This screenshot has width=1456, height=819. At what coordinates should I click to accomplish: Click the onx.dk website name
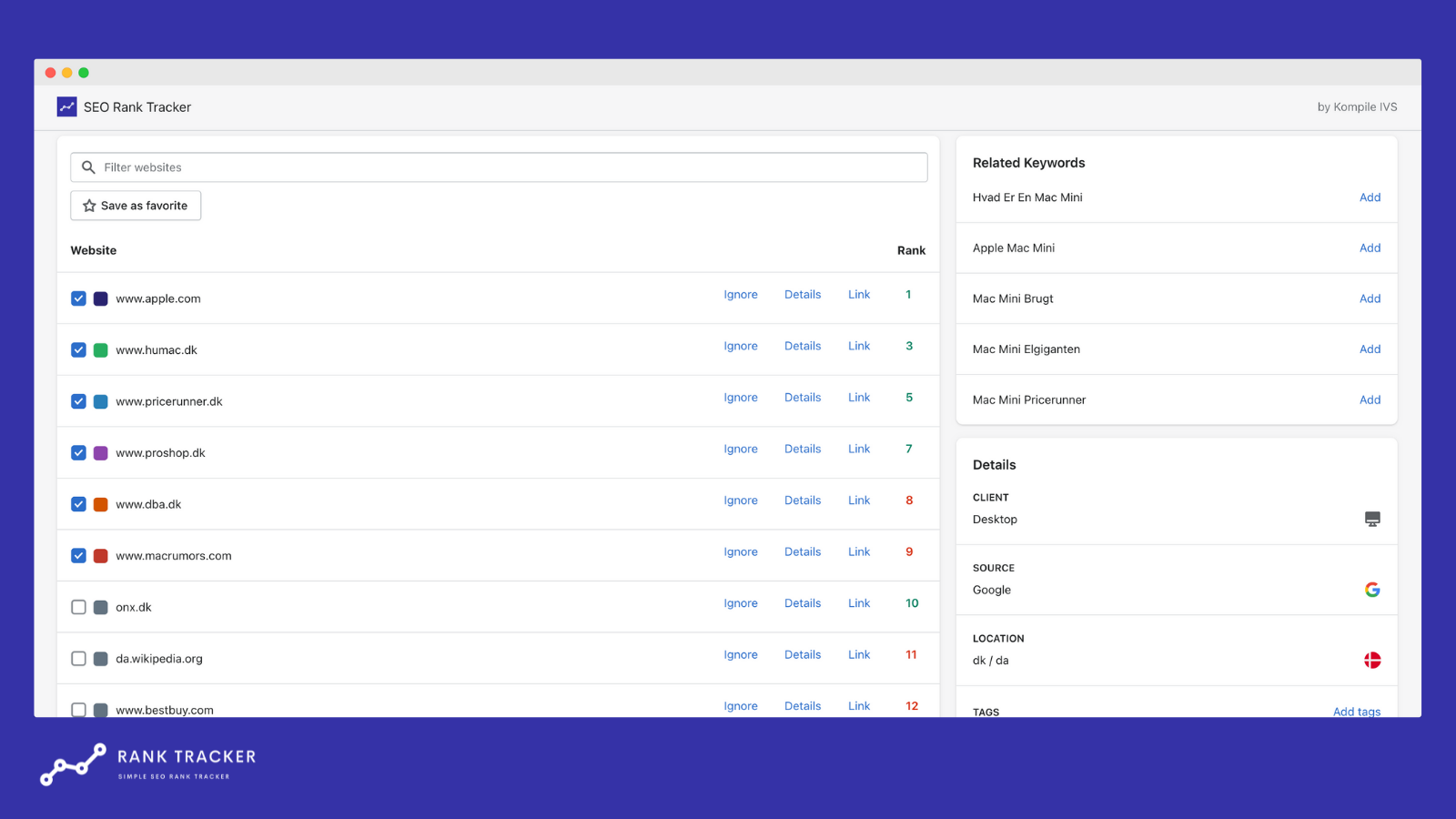(134, 607)
